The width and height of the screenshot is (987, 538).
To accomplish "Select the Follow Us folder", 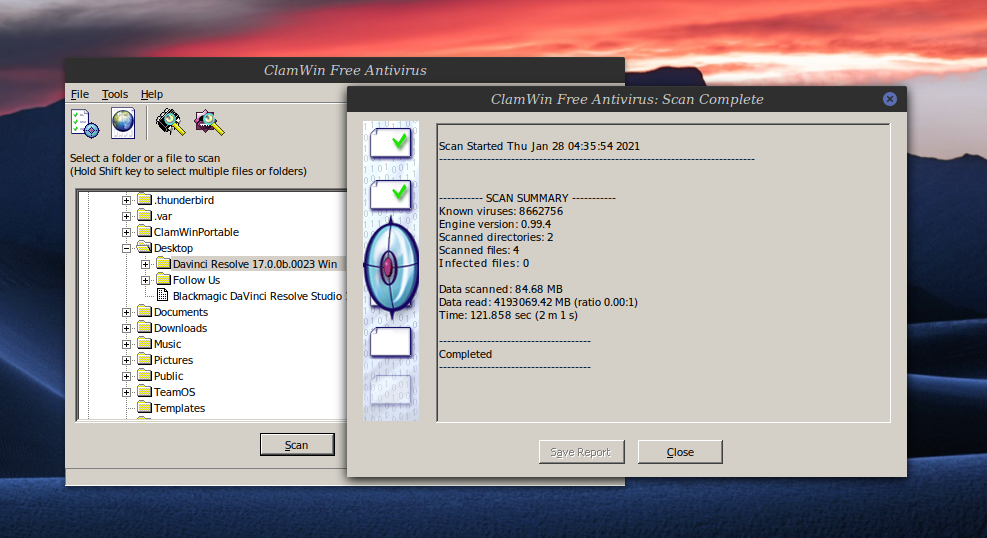I will pos(196,280).
